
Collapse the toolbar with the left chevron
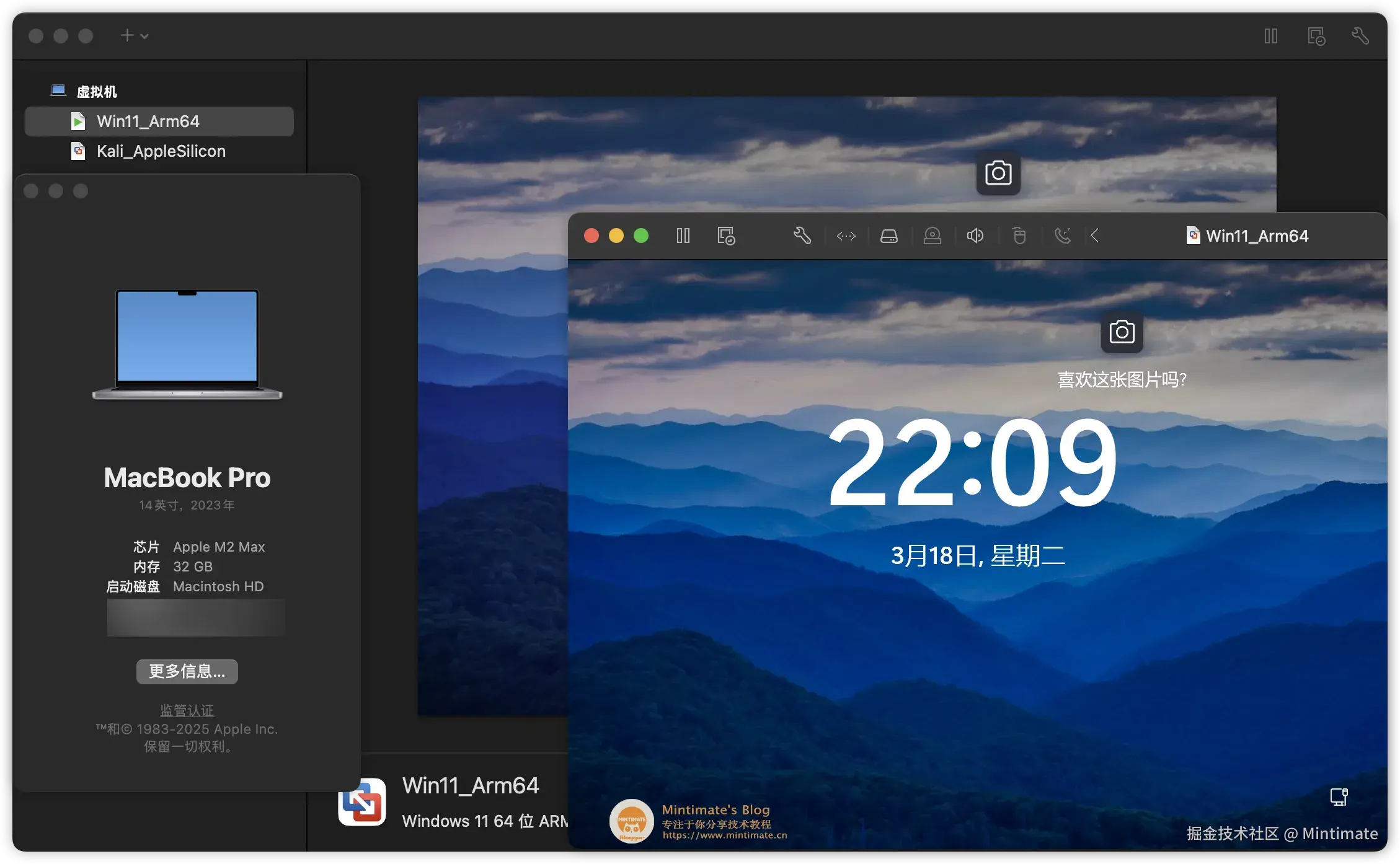(x=1095, y=236)
